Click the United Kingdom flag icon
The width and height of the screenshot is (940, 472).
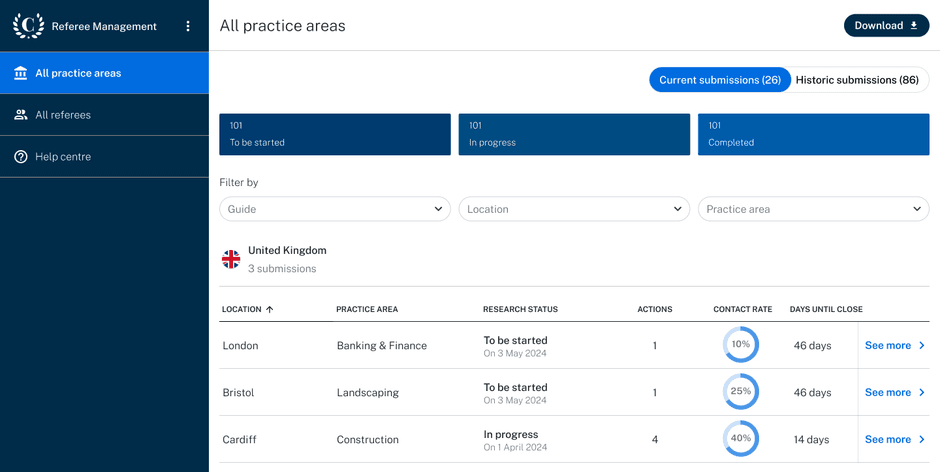click(x=231, y=260)
